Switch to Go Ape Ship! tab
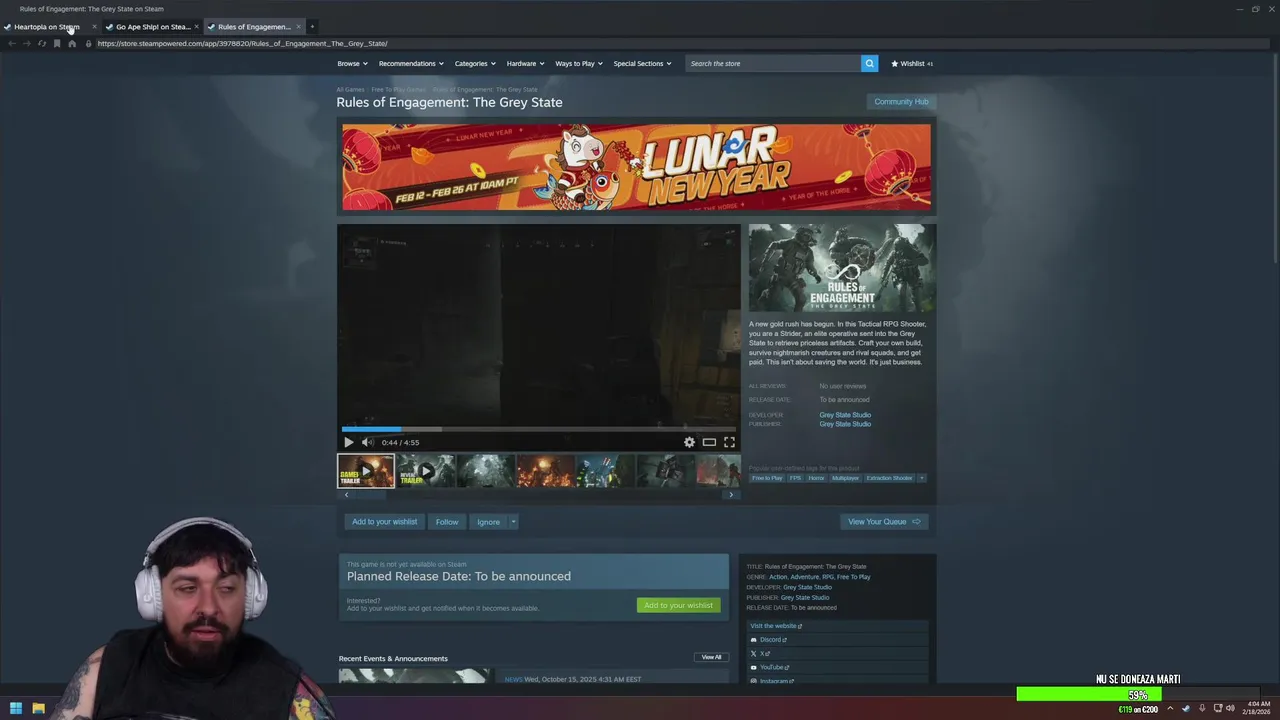This screenshot has width=1280, height=720. [x=152, y=27]
